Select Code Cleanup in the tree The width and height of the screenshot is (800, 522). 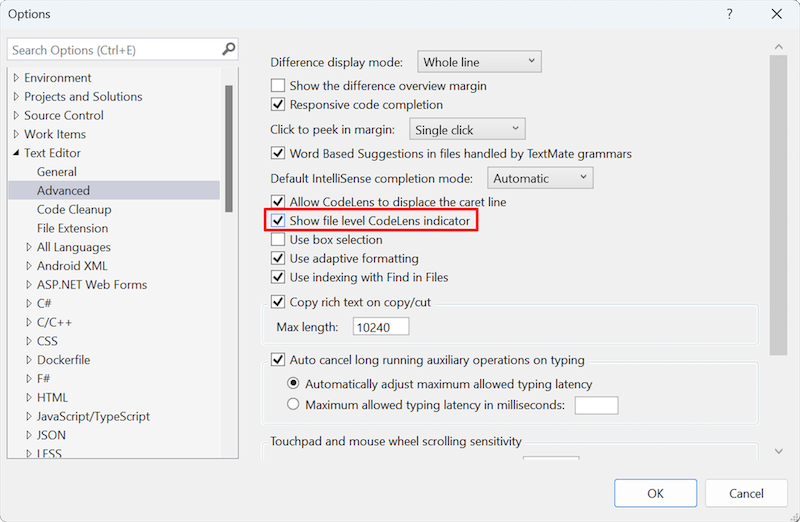[74, 209]
